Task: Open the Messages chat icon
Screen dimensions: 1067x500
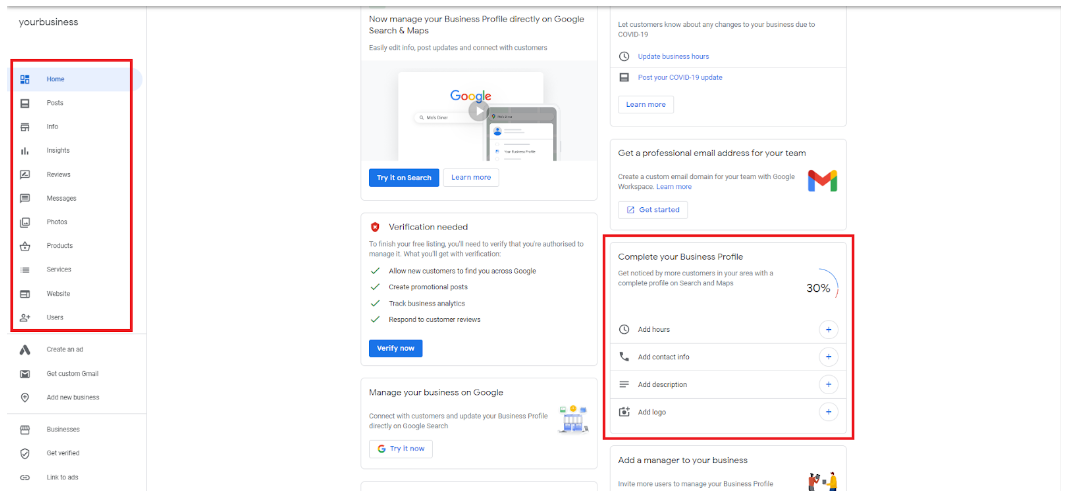Action: 25,199
